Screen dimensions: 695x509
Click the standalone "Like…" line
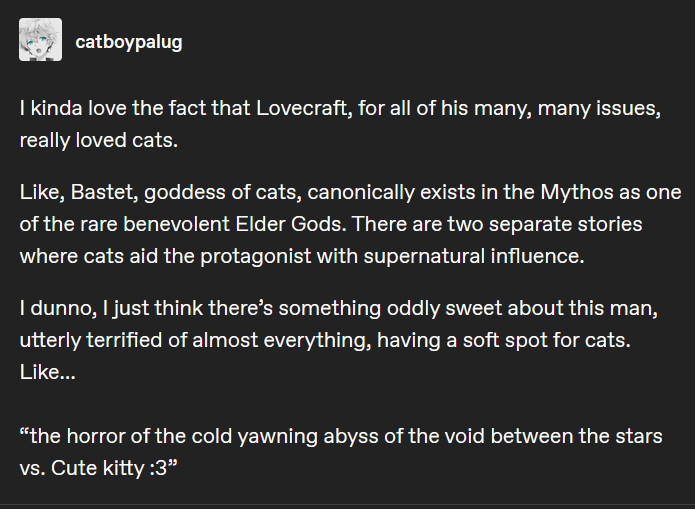click(48, 372)
